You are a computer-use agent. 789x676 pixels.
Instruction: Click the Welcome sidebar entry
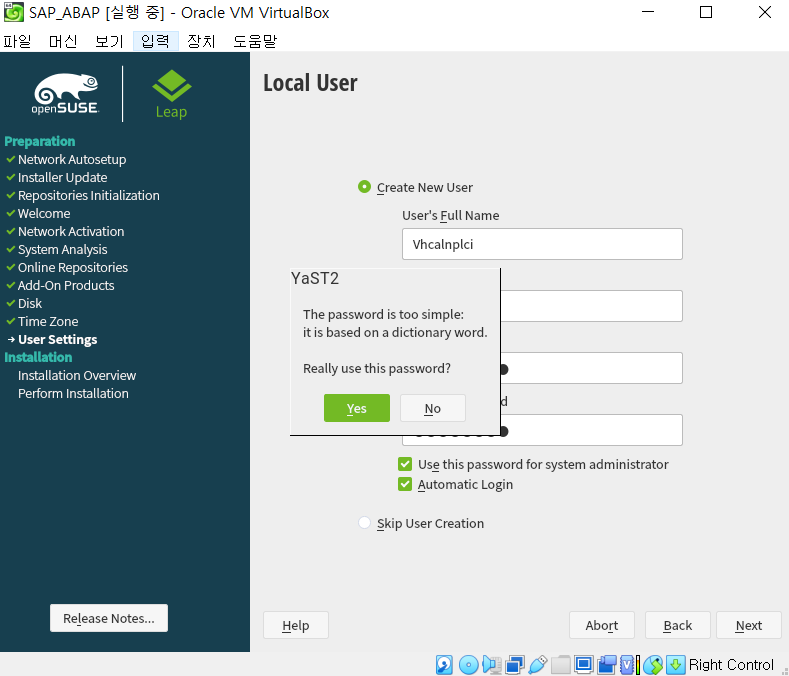44,213
